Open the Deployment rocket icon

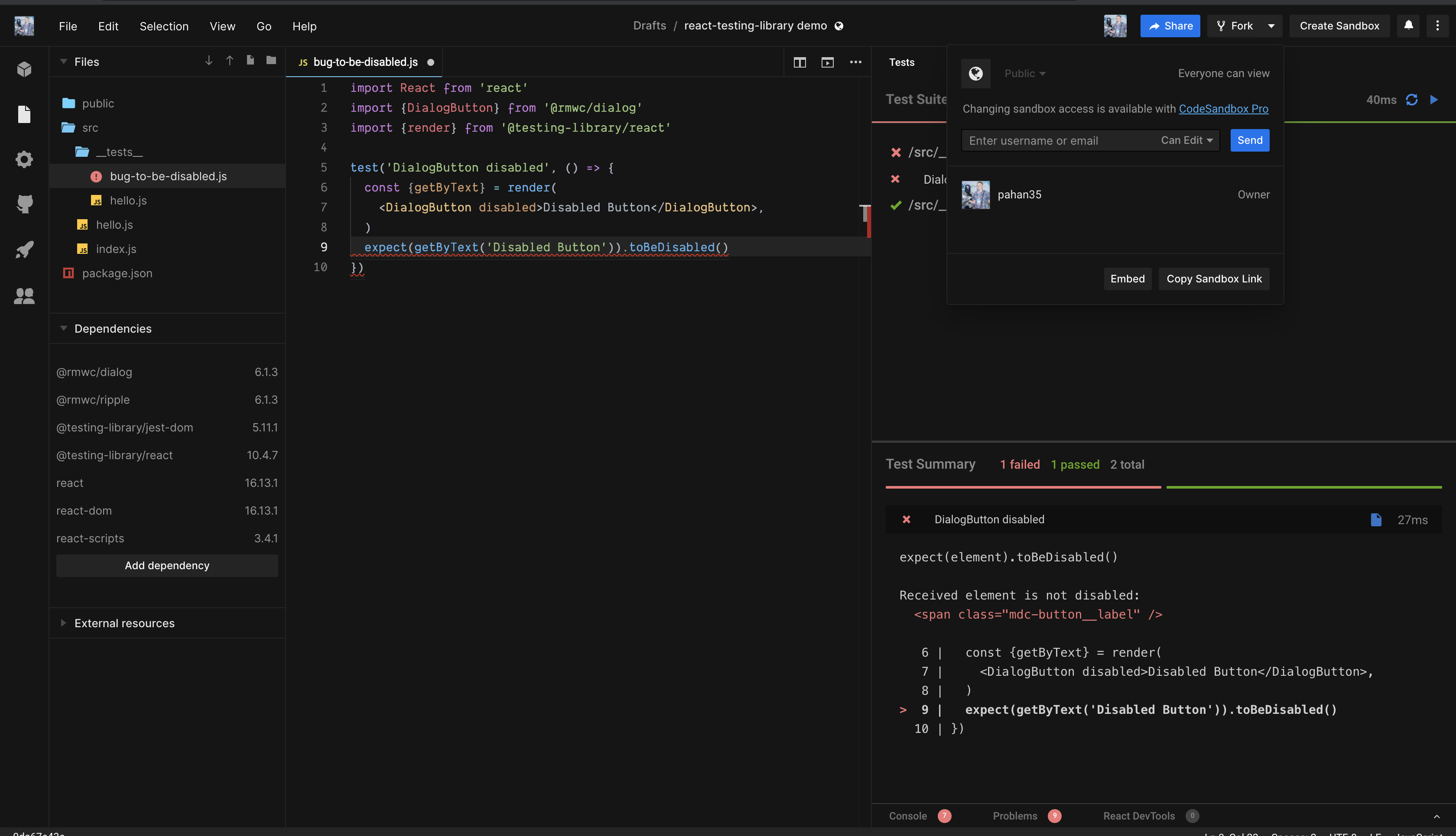(x=24, y=250)
